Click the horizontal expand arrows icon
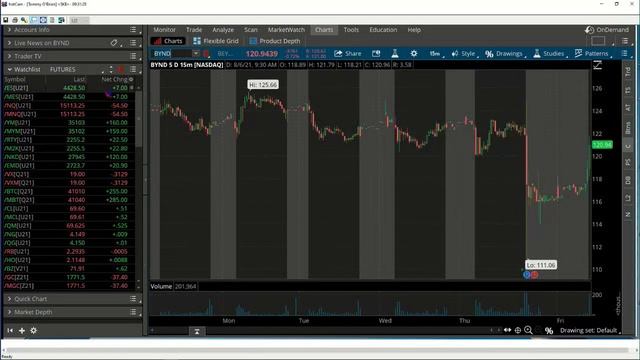 tap(507, 330)
